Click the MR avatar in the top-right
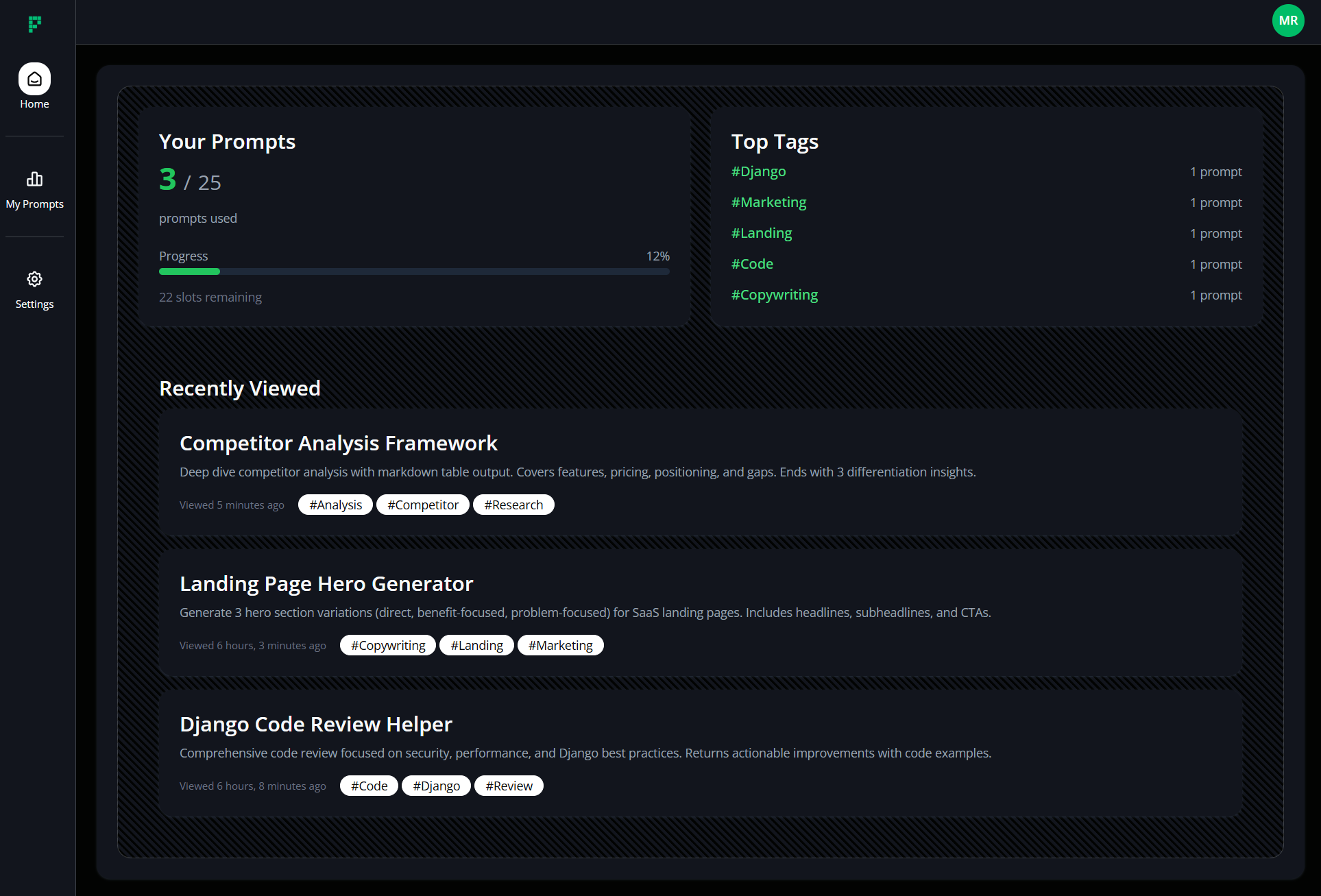Viewport: 1321px width, 896px height. coord(1288,21)
